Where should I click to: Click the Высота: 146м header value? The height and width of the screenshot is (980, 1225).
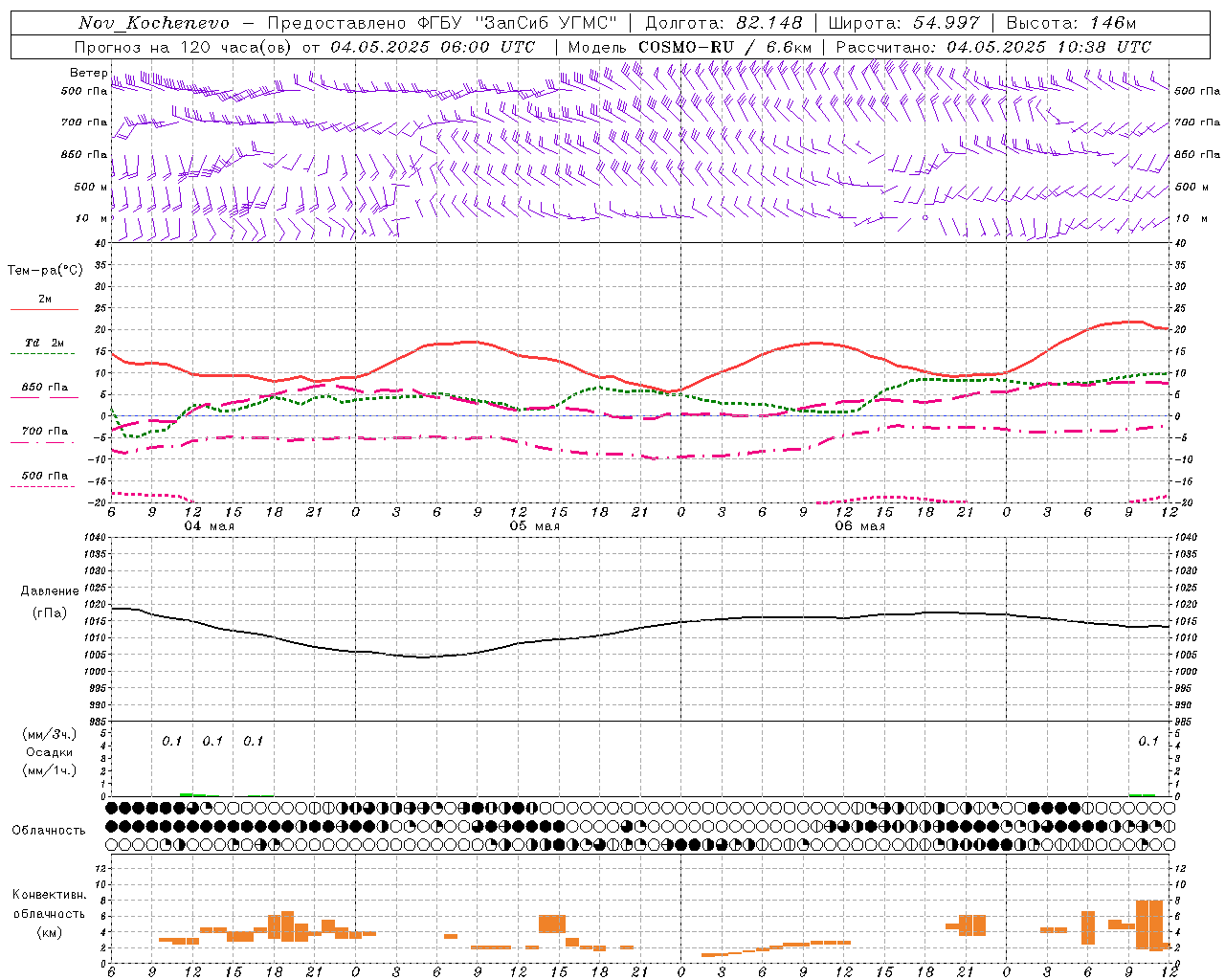click(1072, 23)
